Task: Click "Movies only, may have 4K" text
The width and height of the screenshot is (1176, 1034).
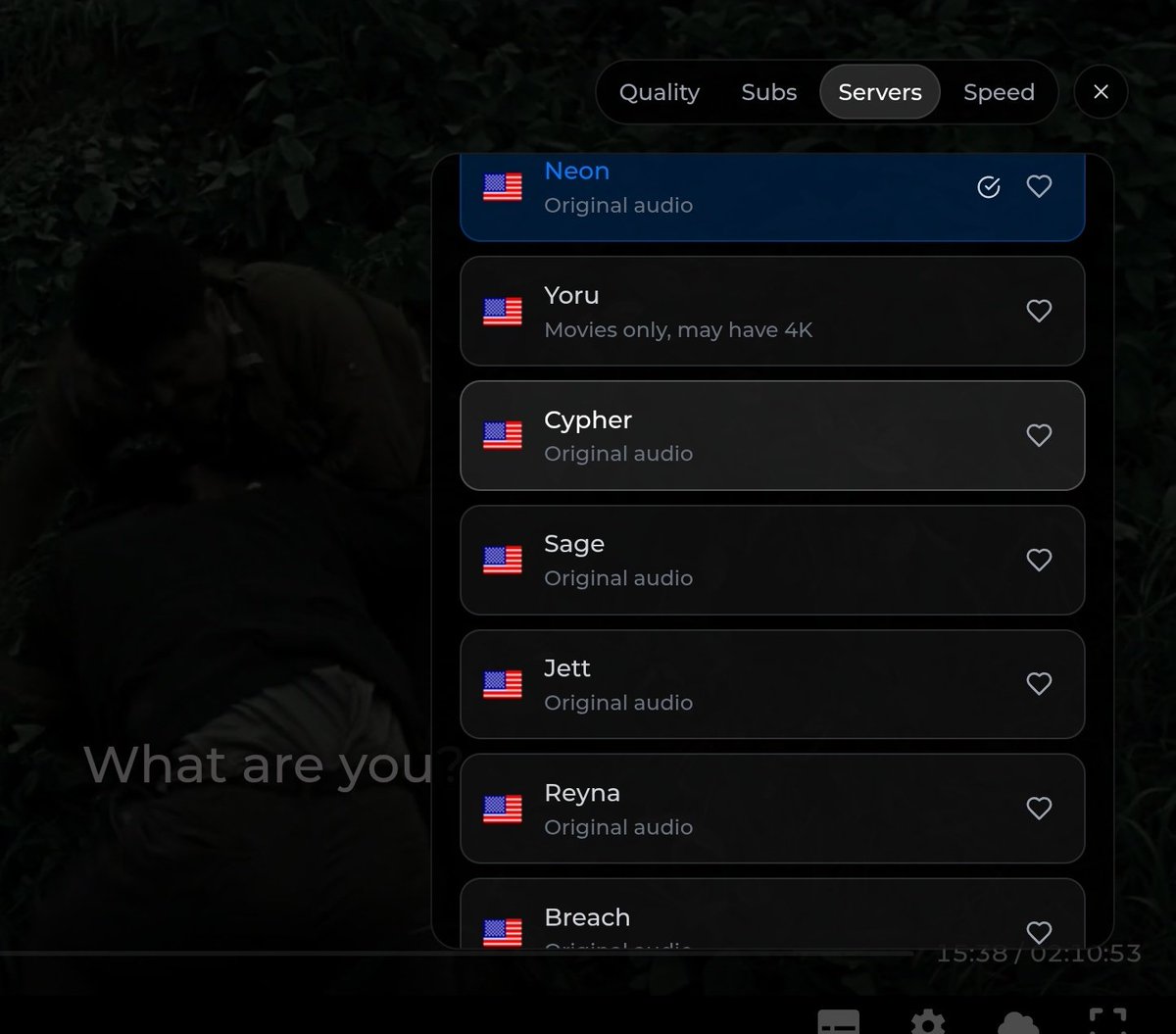Action: tap(678, 330)
